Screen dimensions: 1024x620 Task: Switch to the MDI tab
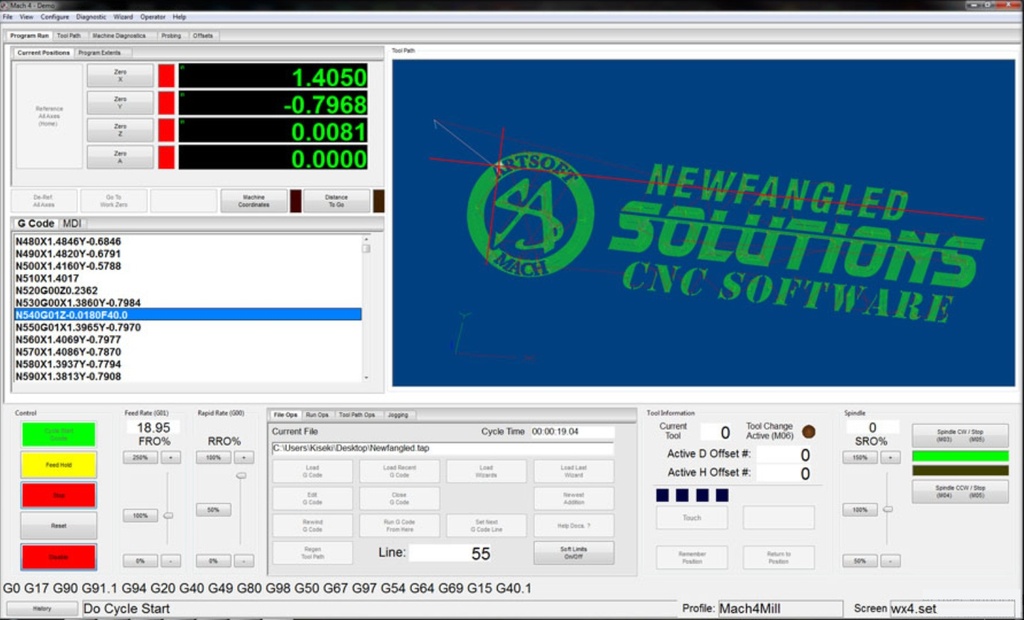(72, 224)
